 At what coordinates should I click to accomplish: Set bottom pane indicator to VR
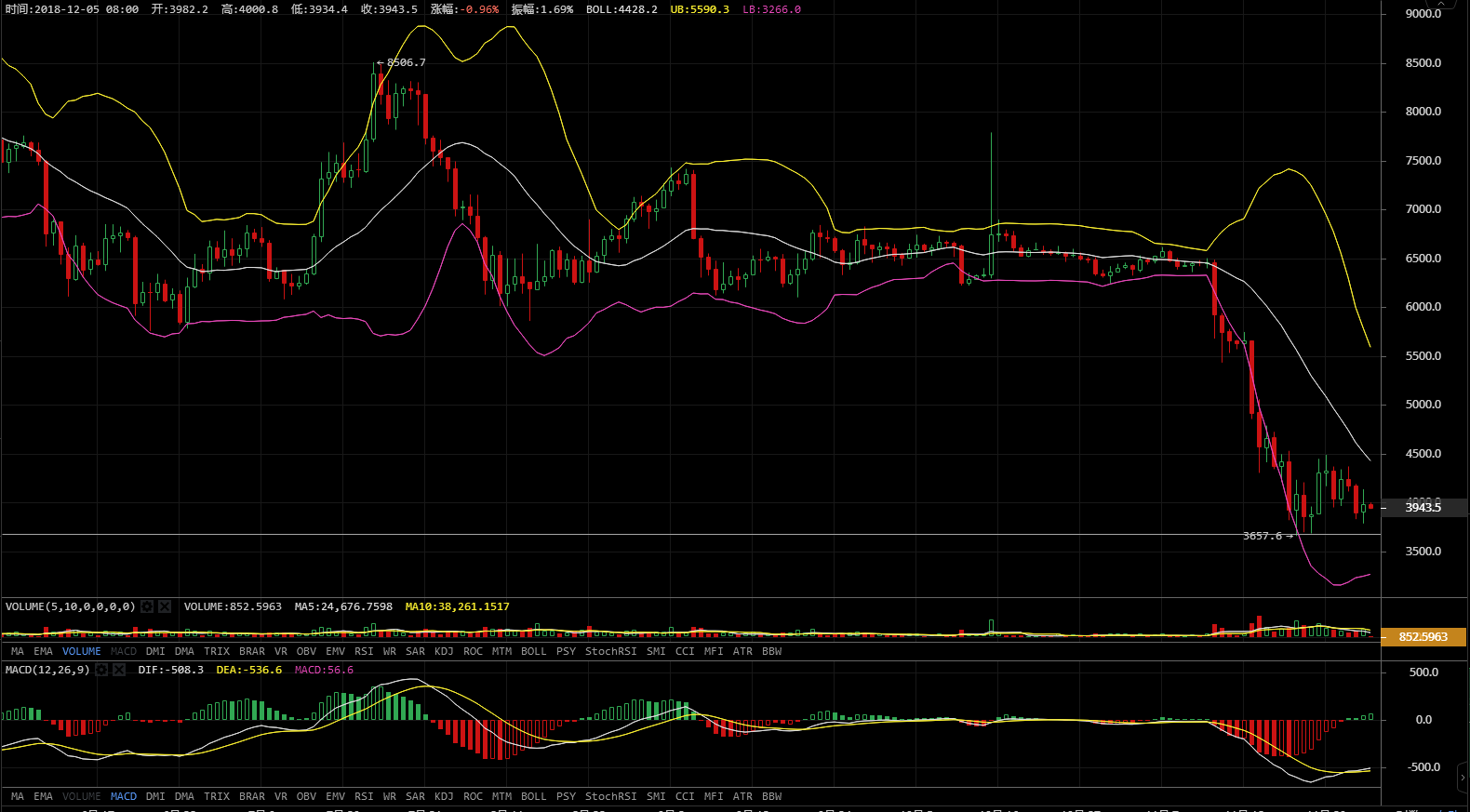281,796
